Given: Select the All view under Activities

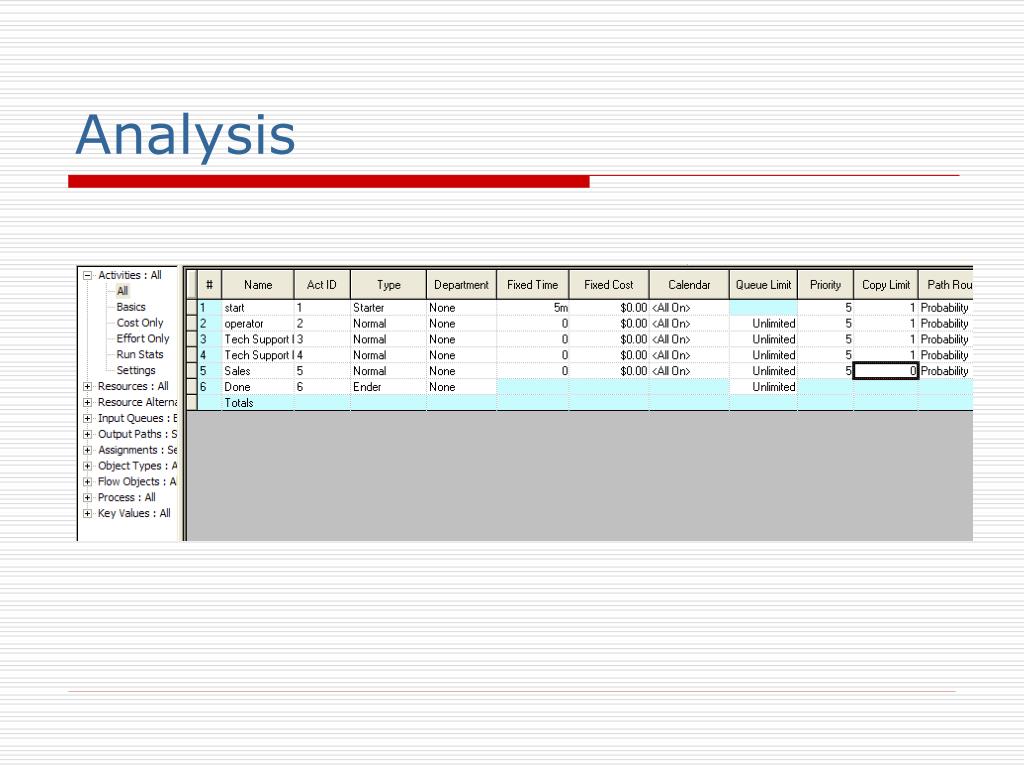Looking at the screenshot, I should point(122,291).
